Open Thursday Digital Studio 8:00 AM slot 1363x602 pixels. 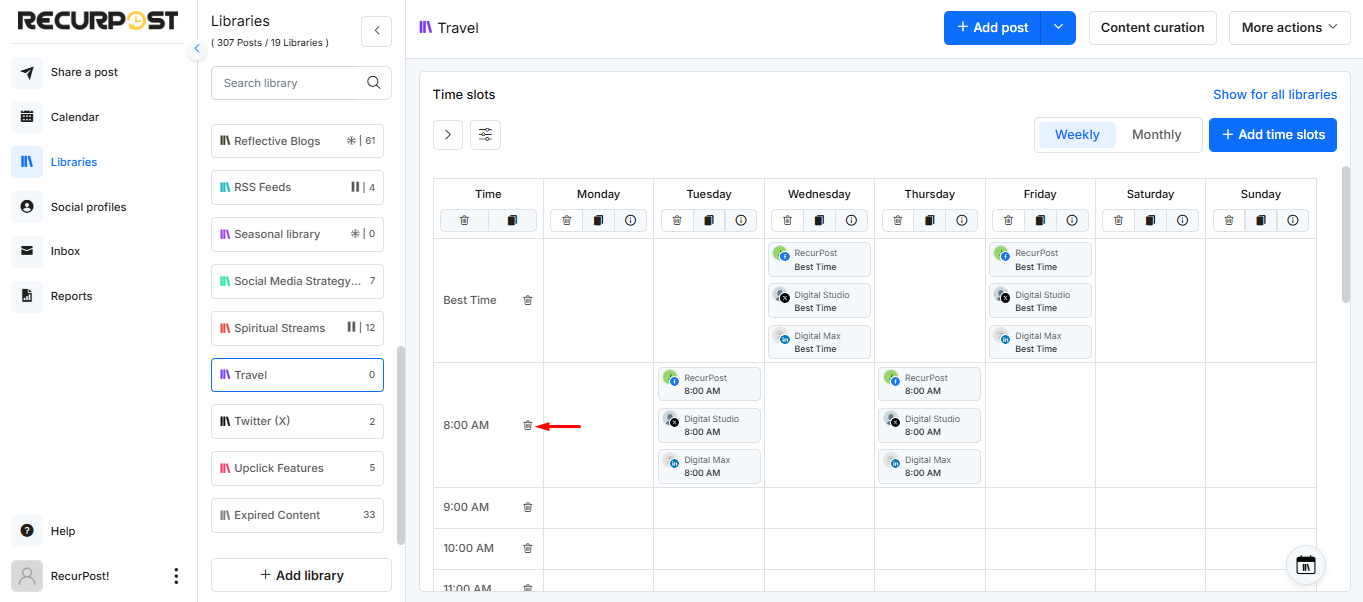[929, 426]
